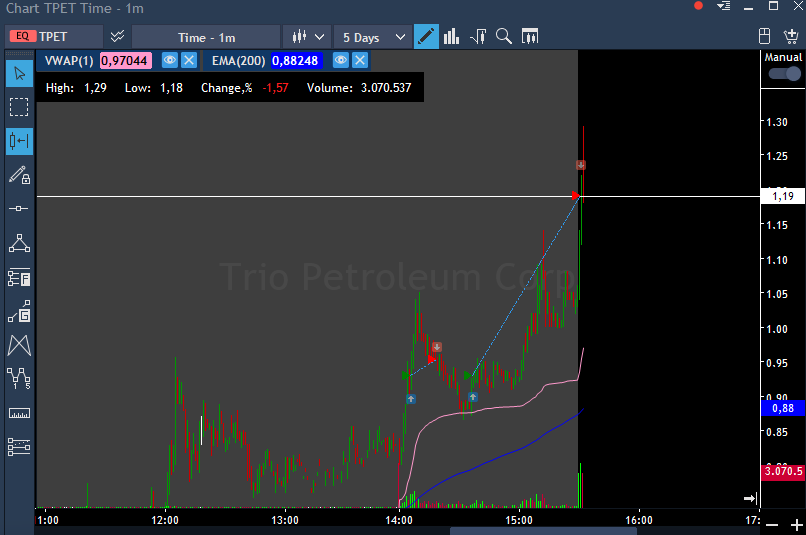Open the data table view icon

coord(530,37)
